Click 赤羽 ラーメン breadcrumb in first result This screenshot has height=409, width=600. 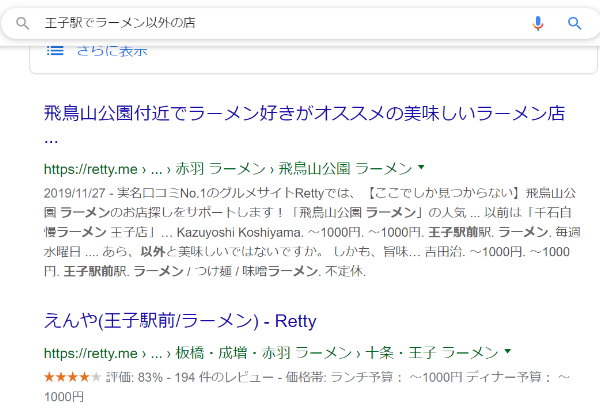pyautogui.click(x=234, y=167)
